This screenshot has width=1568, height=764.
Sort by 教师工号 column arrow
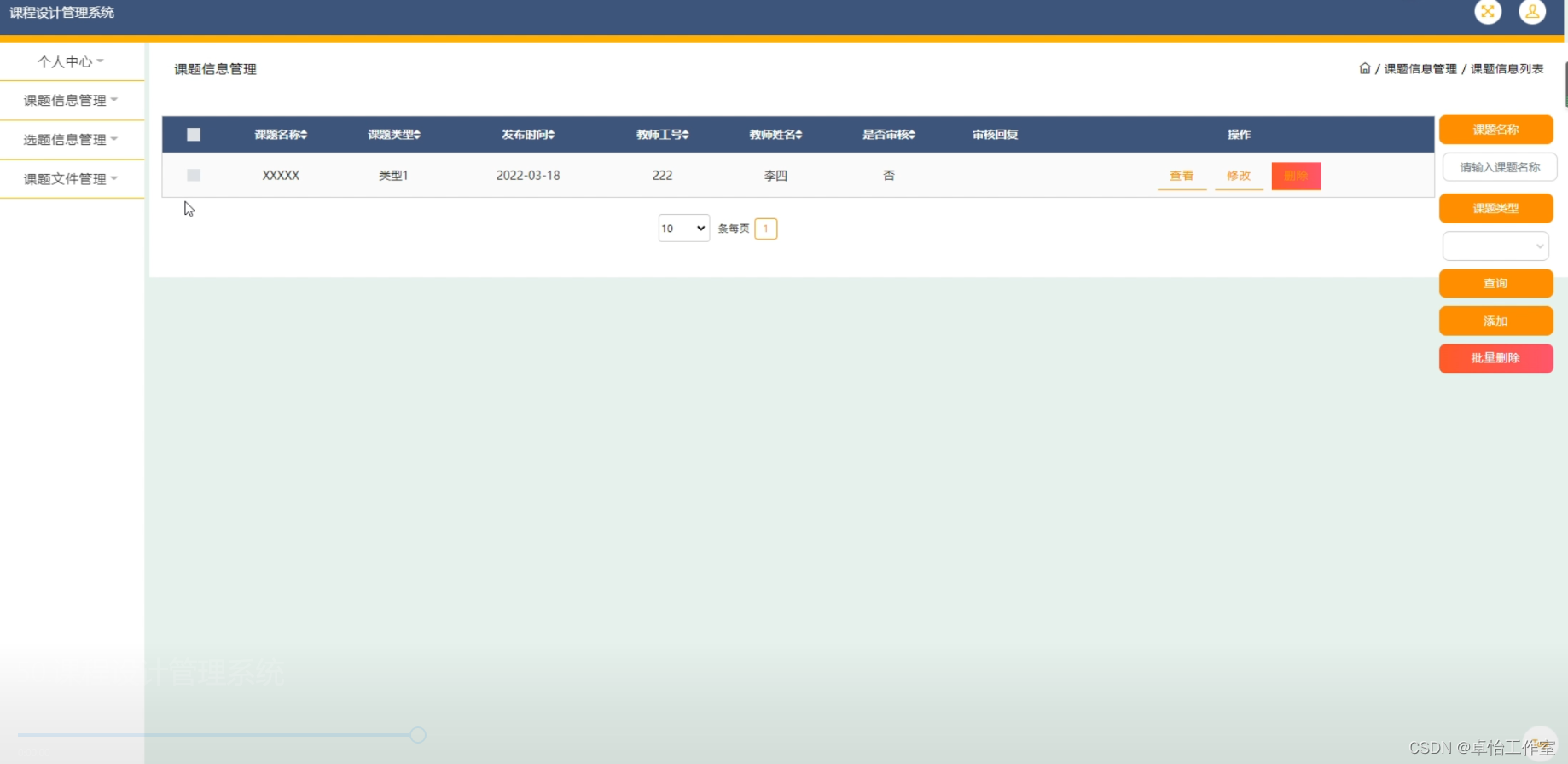coord(685,135)
